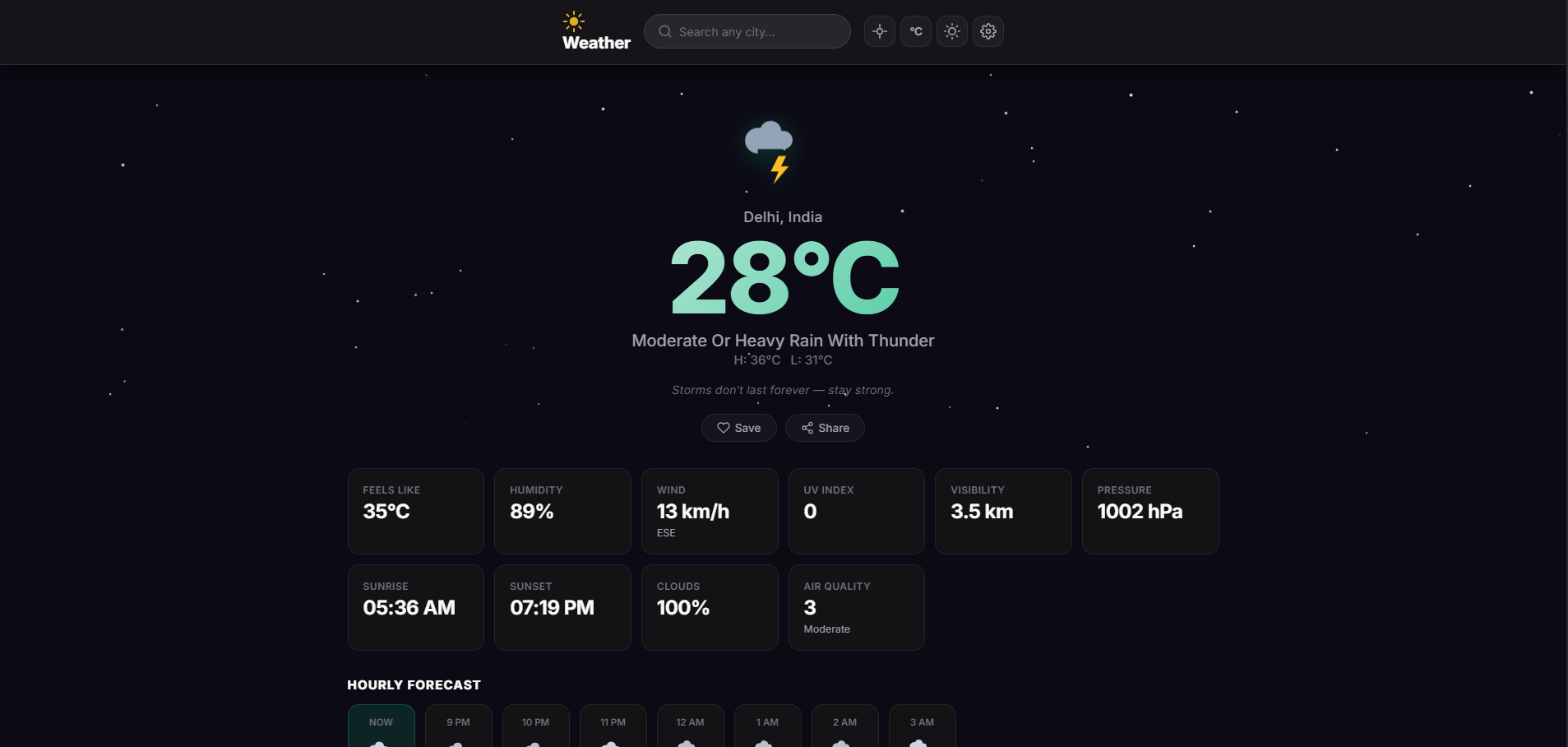Click the thunderstorm cloud icon

pos(770,151)
